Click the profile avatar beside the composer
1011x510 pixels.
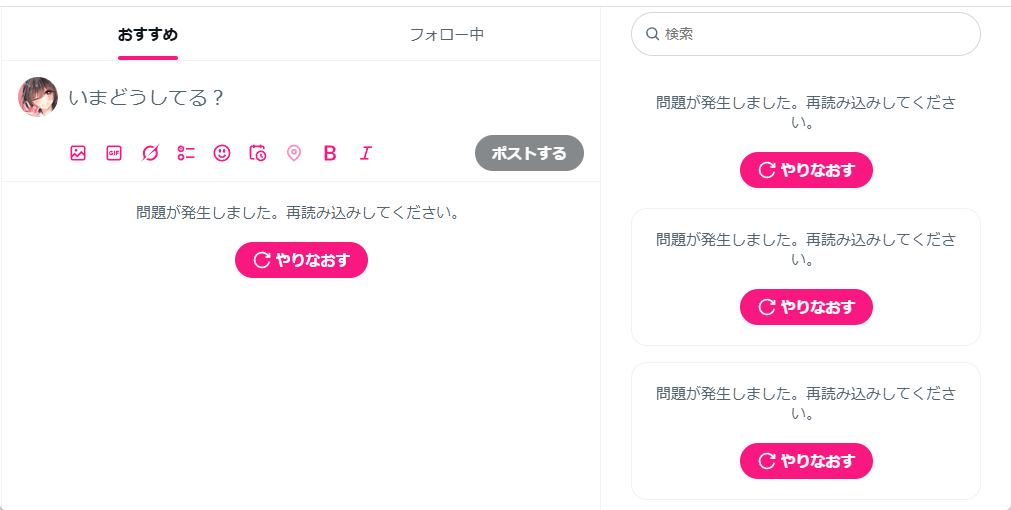tap(38, 97)
